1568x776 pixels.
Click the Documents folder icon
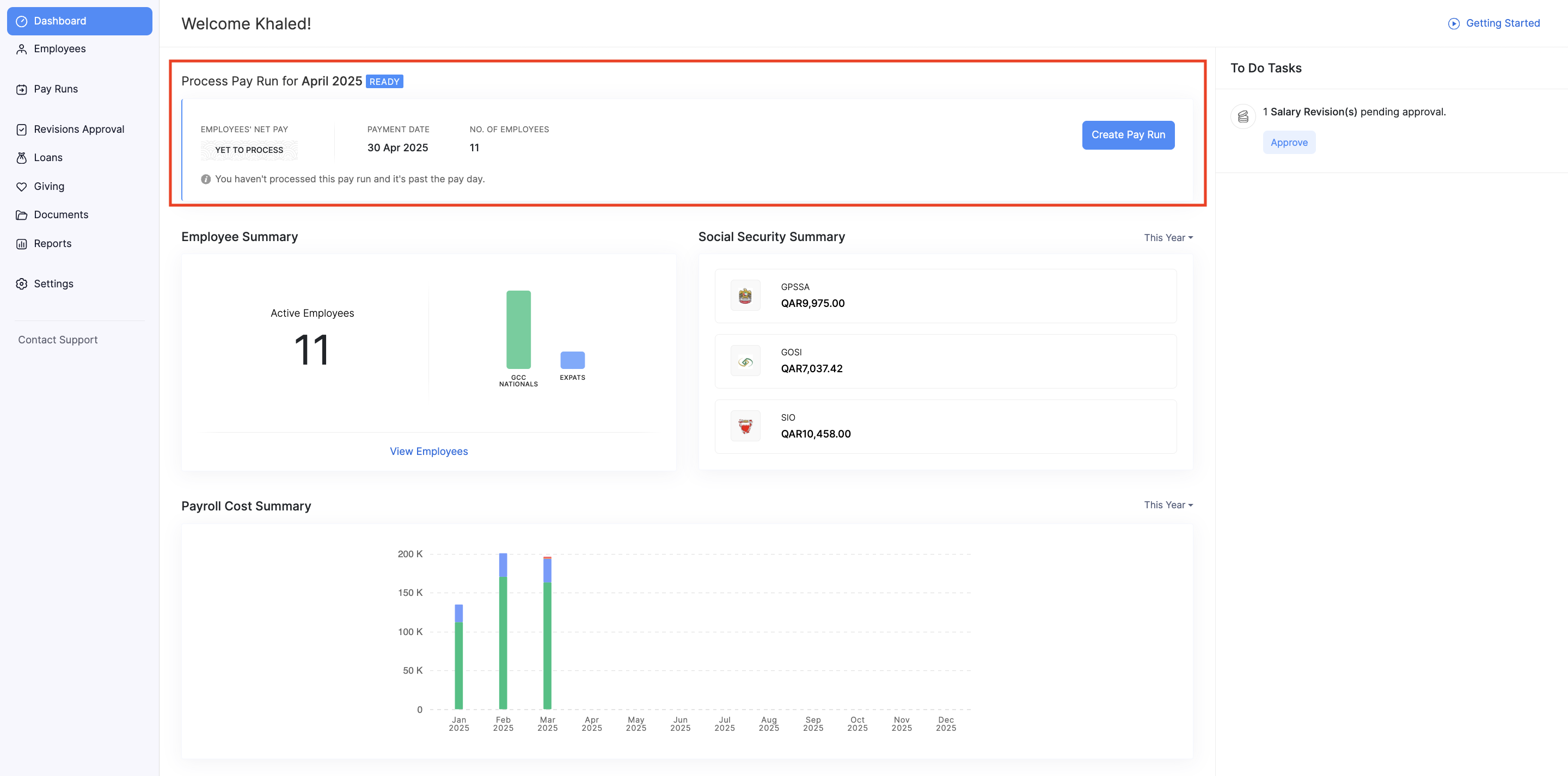tap(21, 215)
